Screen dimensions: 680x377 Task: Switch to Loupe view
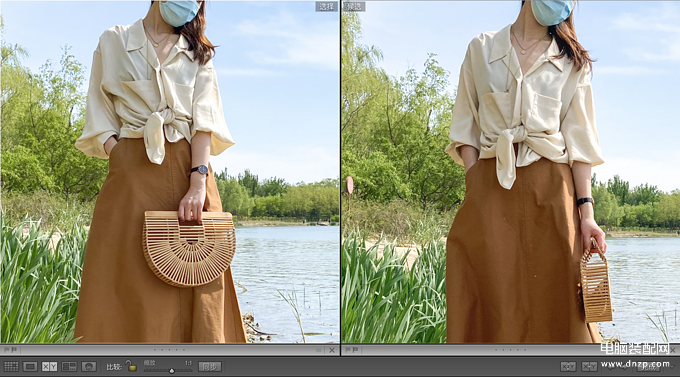pos(30,367)
